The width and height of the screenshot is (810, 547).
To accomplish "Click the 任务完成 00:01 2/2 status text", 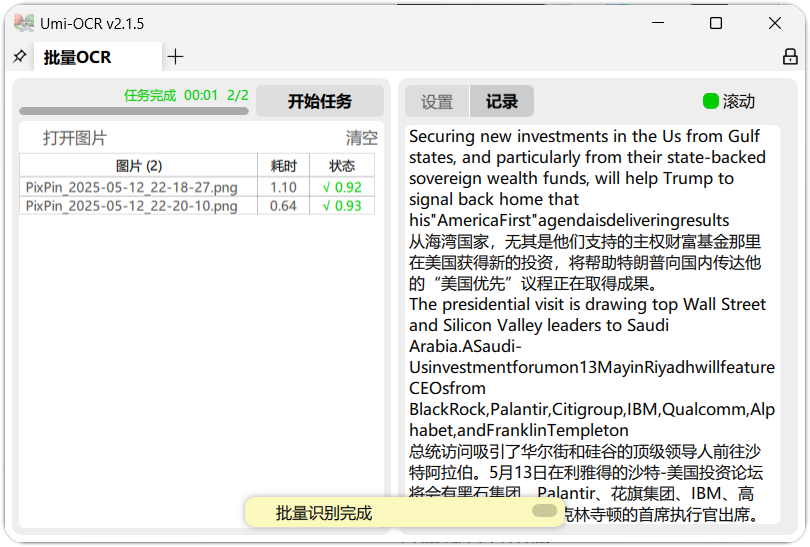I will (186, 95).
